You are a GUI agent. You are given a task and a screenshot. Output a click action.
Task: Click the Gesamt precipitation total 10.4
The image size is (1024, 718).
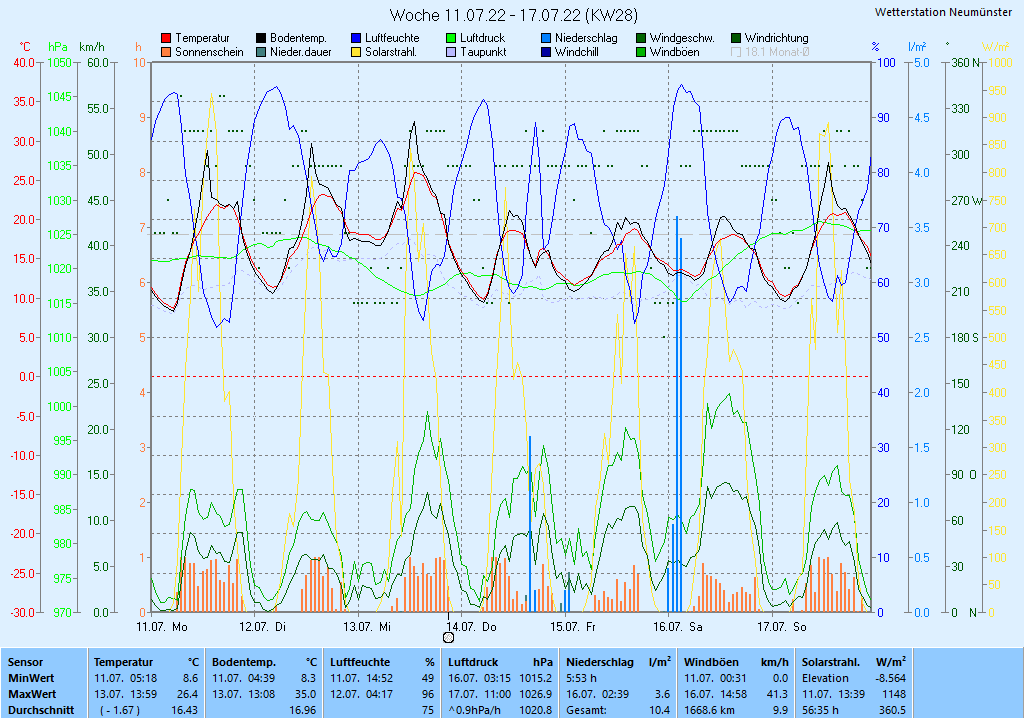660,710
